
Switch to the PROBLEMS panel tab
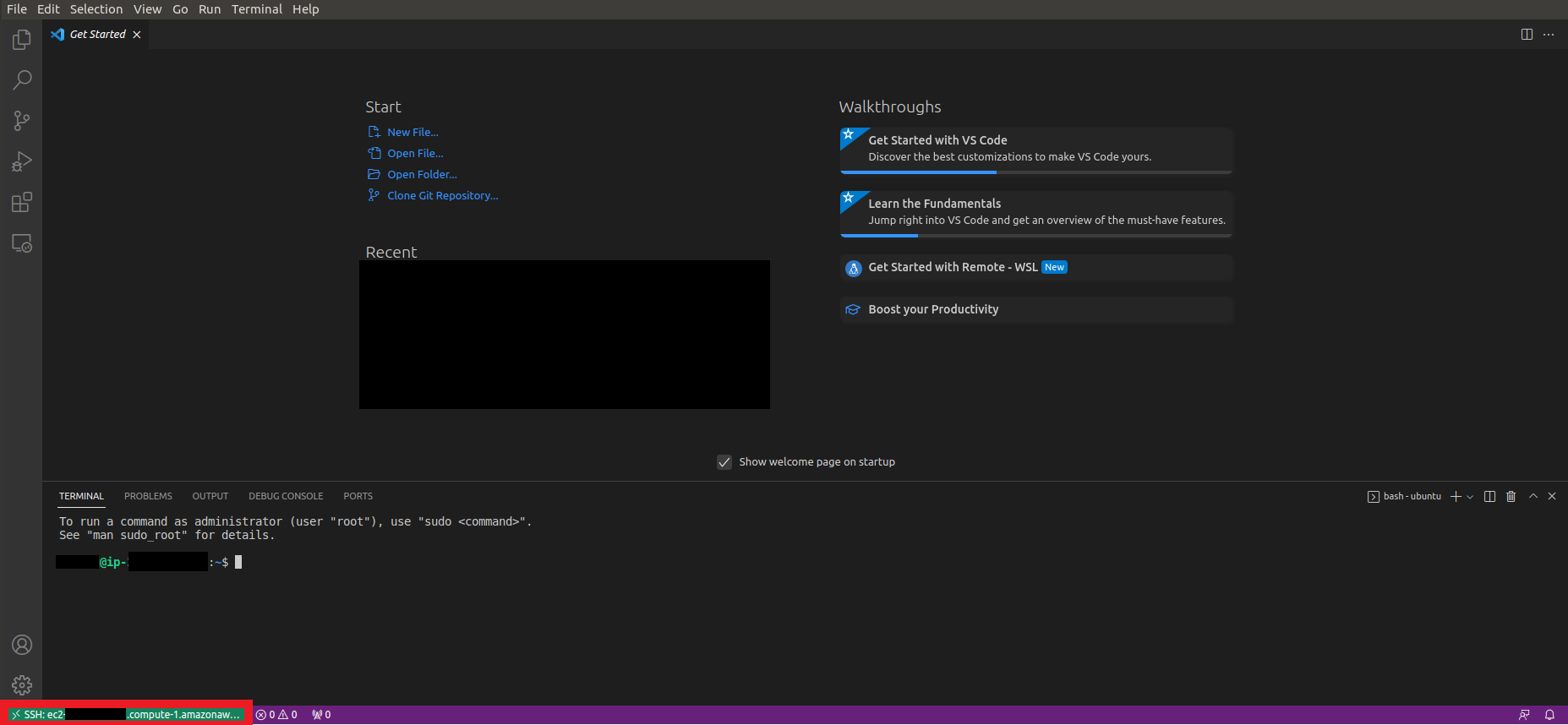pyautogui.click(x=148, y=496)
